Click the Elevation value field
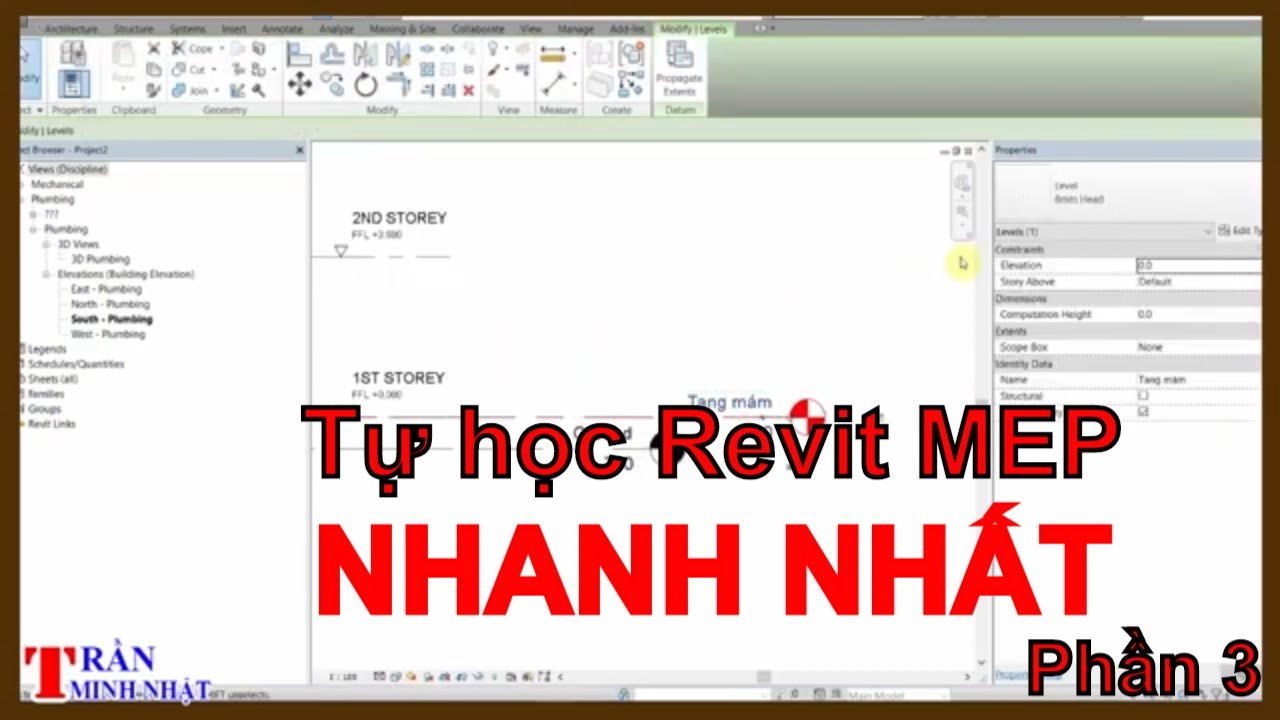1280x720 pixels. click(1197, 265)
